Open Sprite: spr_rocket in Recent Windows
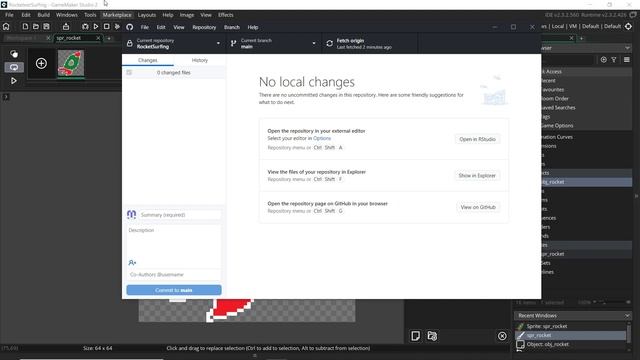This screenshot has height=360, width=640. [x=571, y=326]
